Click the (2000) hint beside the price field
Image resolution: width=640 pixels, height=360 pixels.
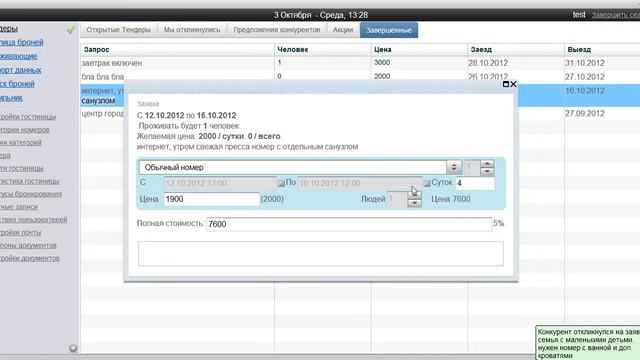[x=272, y=199]
